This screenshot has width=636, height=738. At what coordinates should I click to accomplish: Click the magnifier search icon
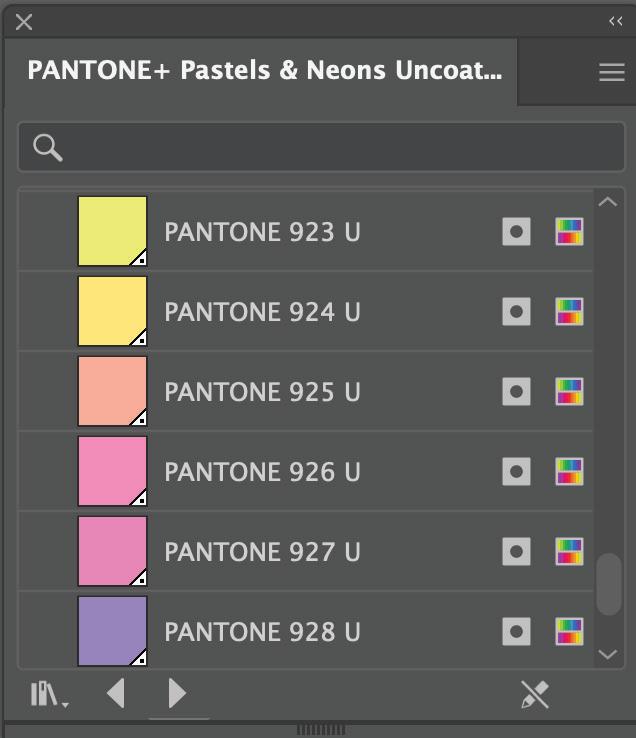[47, 147]
